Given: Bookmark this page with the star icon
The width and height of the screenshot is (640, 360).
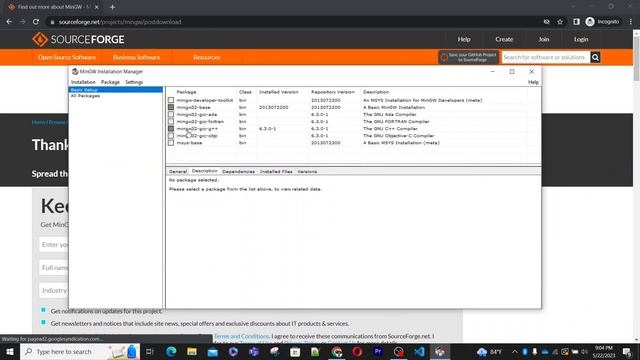Looking at the screenshot, I should click(x=560, y=22).
